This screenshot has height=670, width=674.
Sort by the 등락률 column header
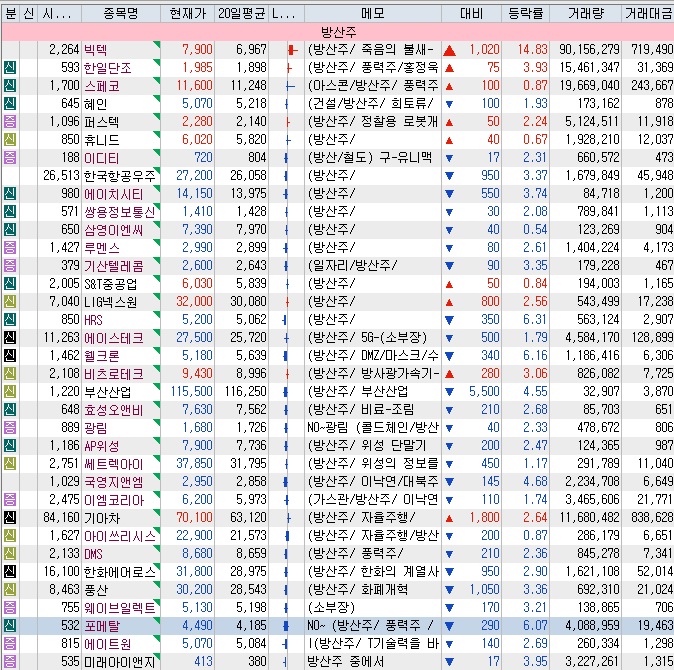[x=525, y=14]
